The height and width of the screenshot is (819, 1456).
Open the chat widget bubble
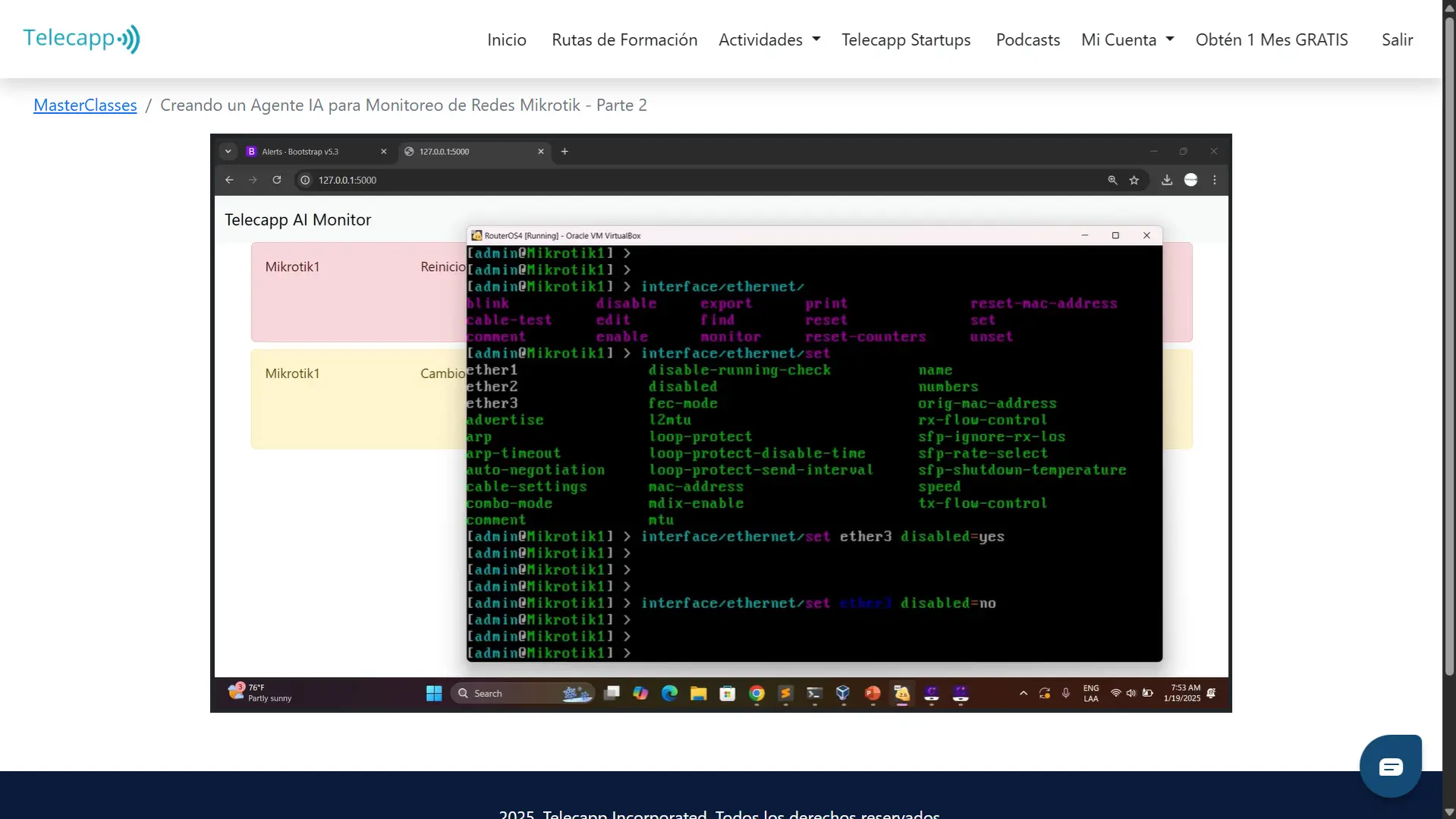[1391, 766]
